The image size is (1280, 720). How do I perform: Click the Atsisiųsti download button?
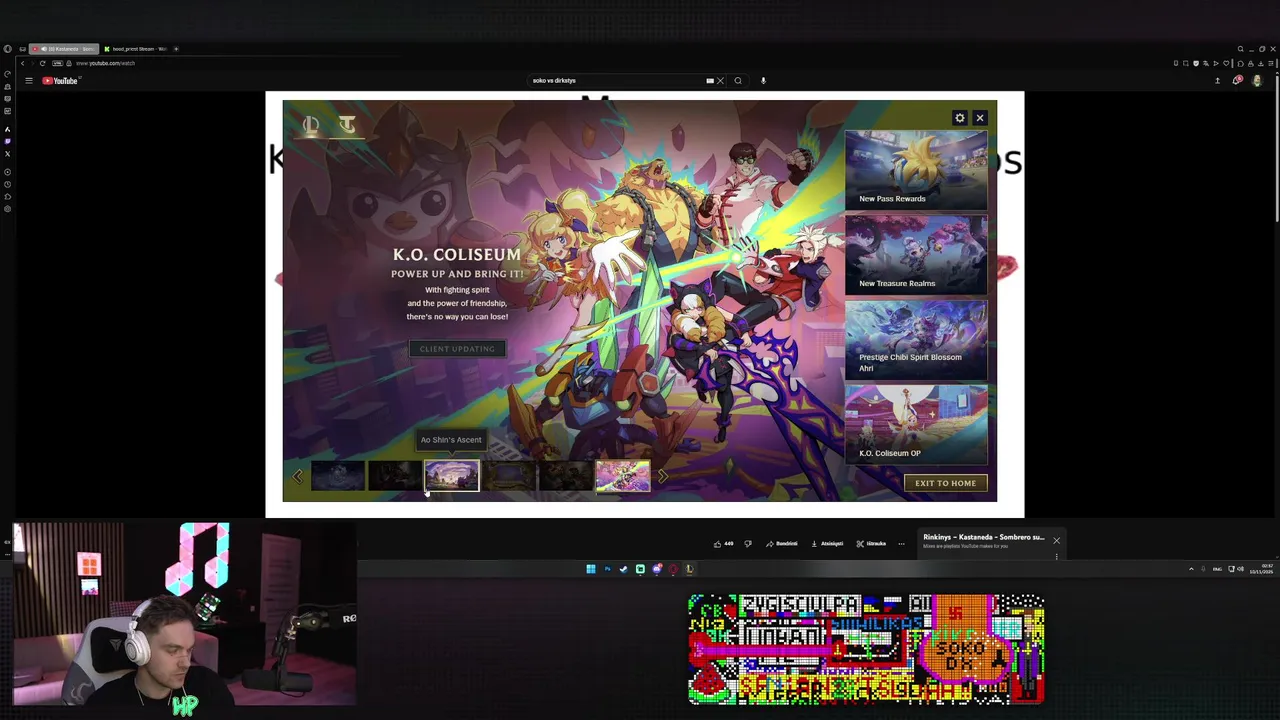pos(827,544)
